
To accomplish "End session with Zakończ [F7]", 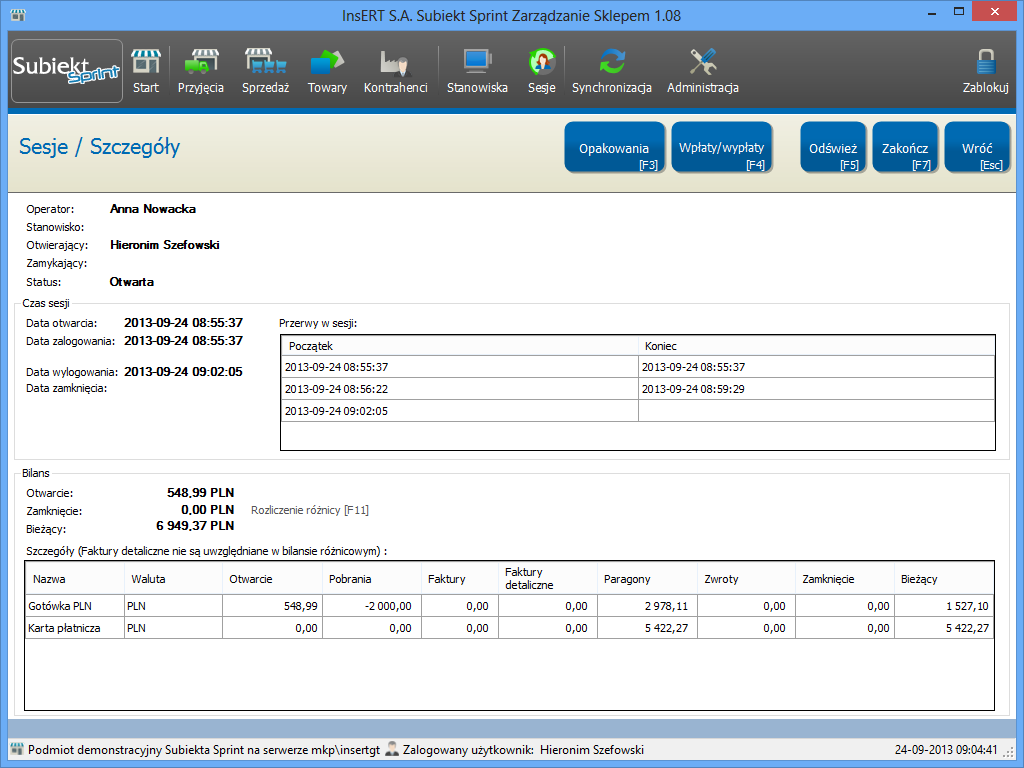I will pyautogui.click(x=905, y=148).
